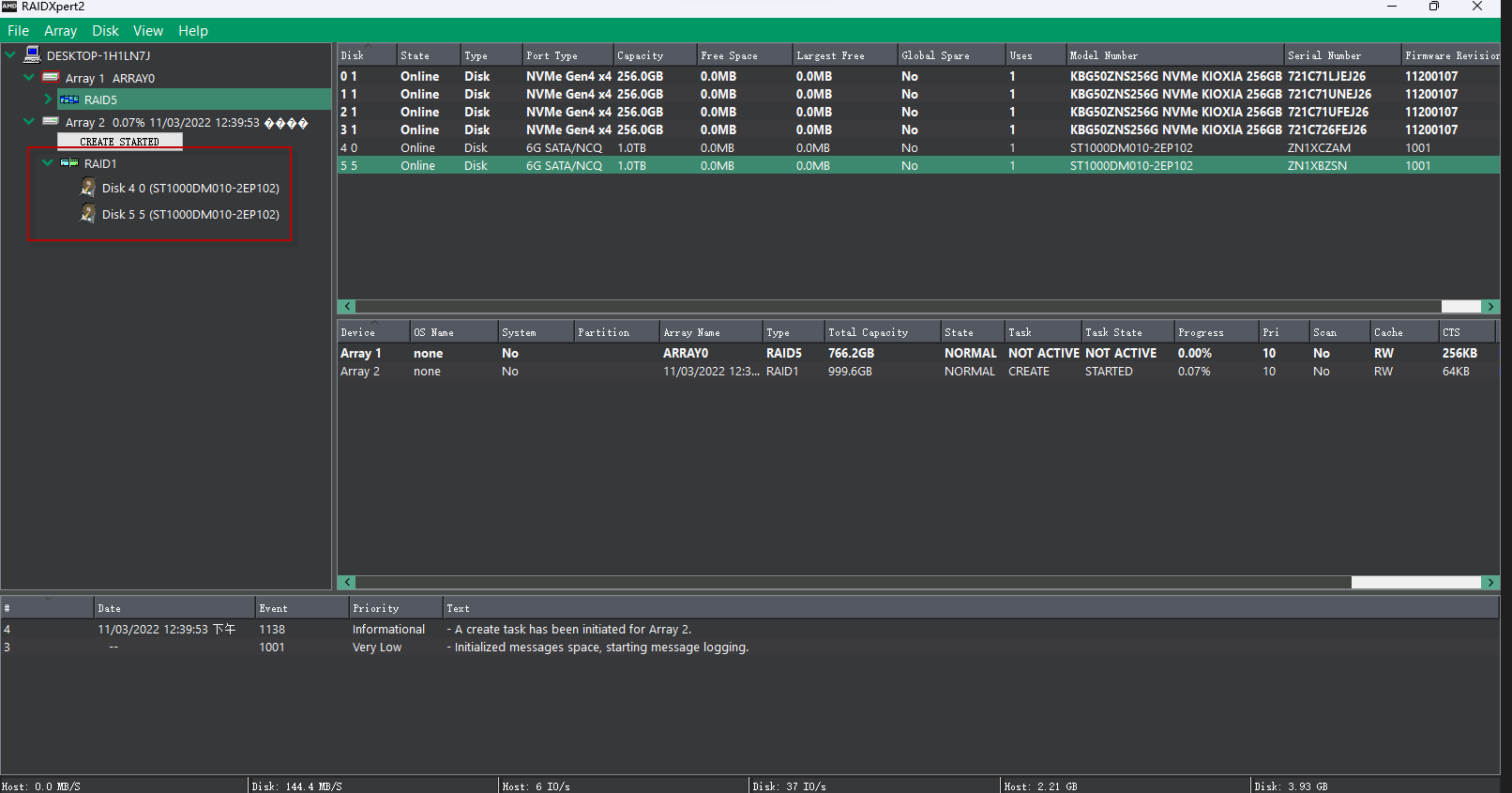Viewport: 1512px width, 793px height.
Task: Click left arrow of disk list scrollbar
Action: coord(347,306)
